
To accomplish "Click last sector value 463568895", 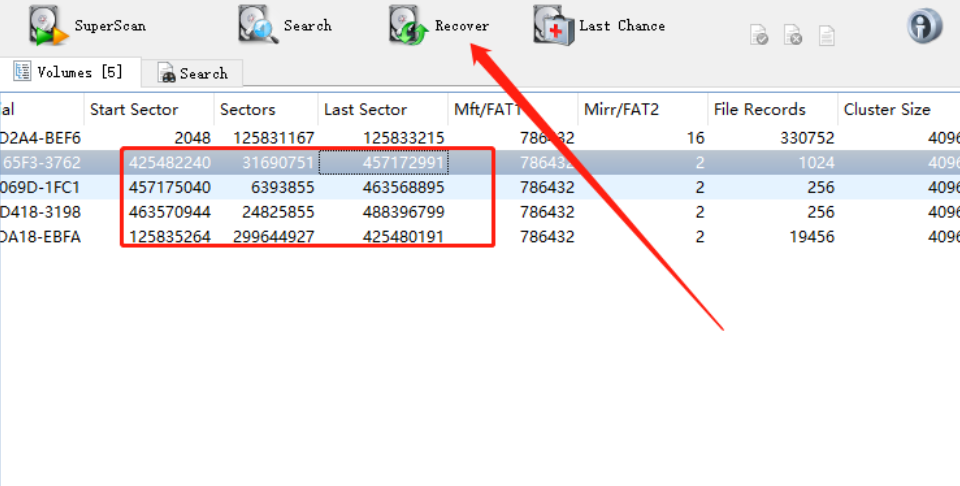I will [x=403, y=187].
